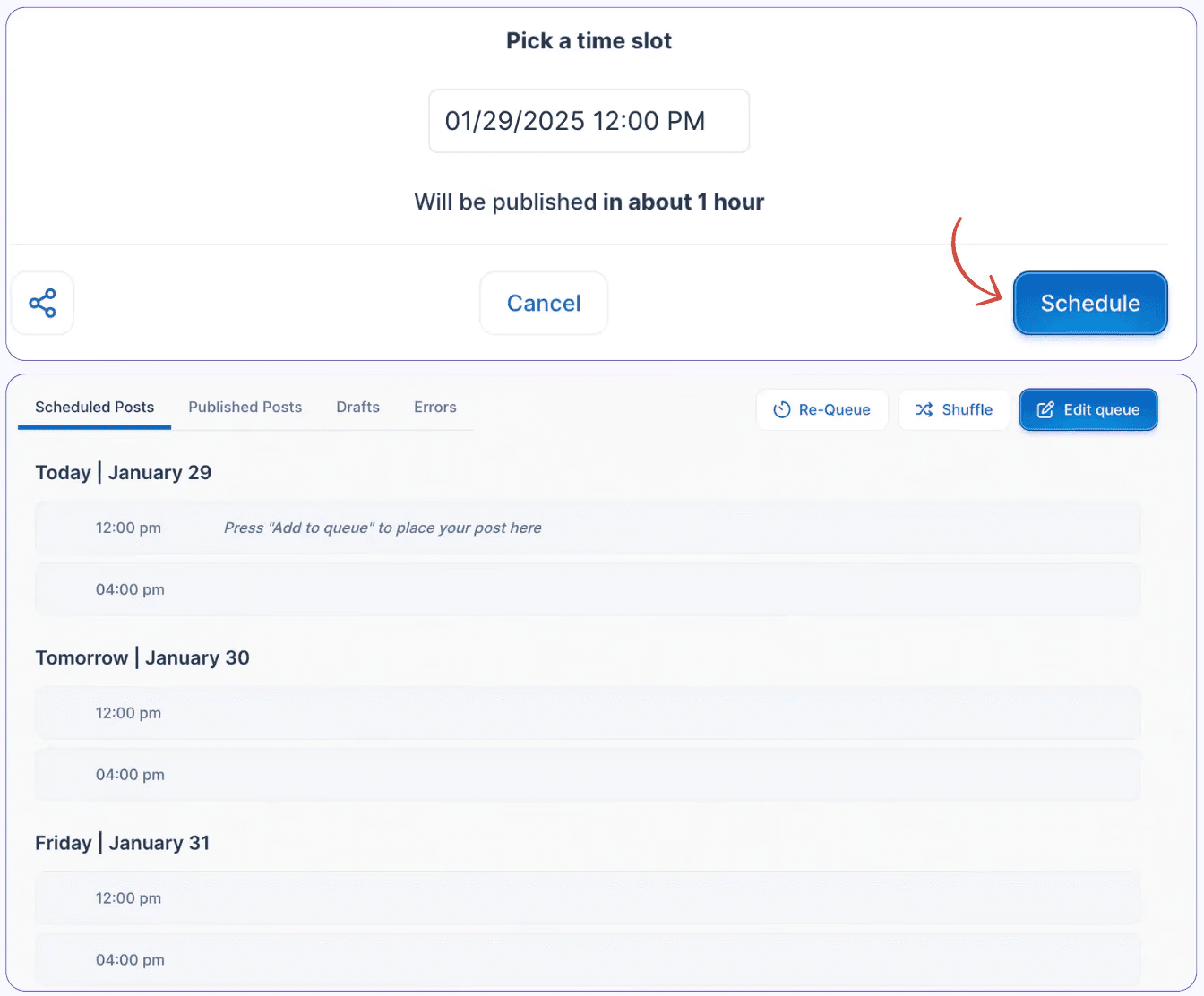Open the Published Posts tab

click(245, 407)
